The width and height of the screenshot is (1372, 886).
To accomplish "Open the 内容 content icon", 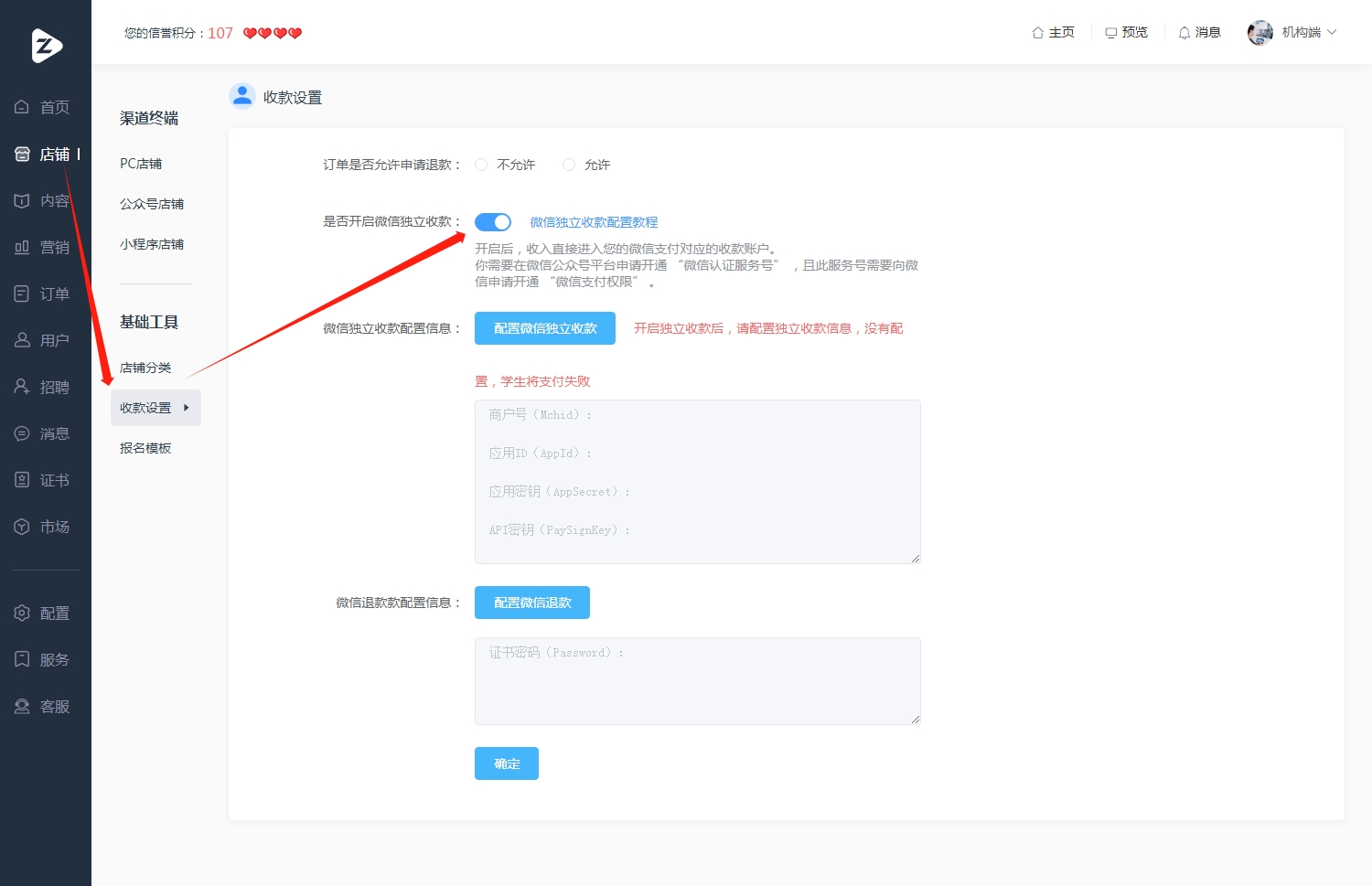I will [22, 200].
